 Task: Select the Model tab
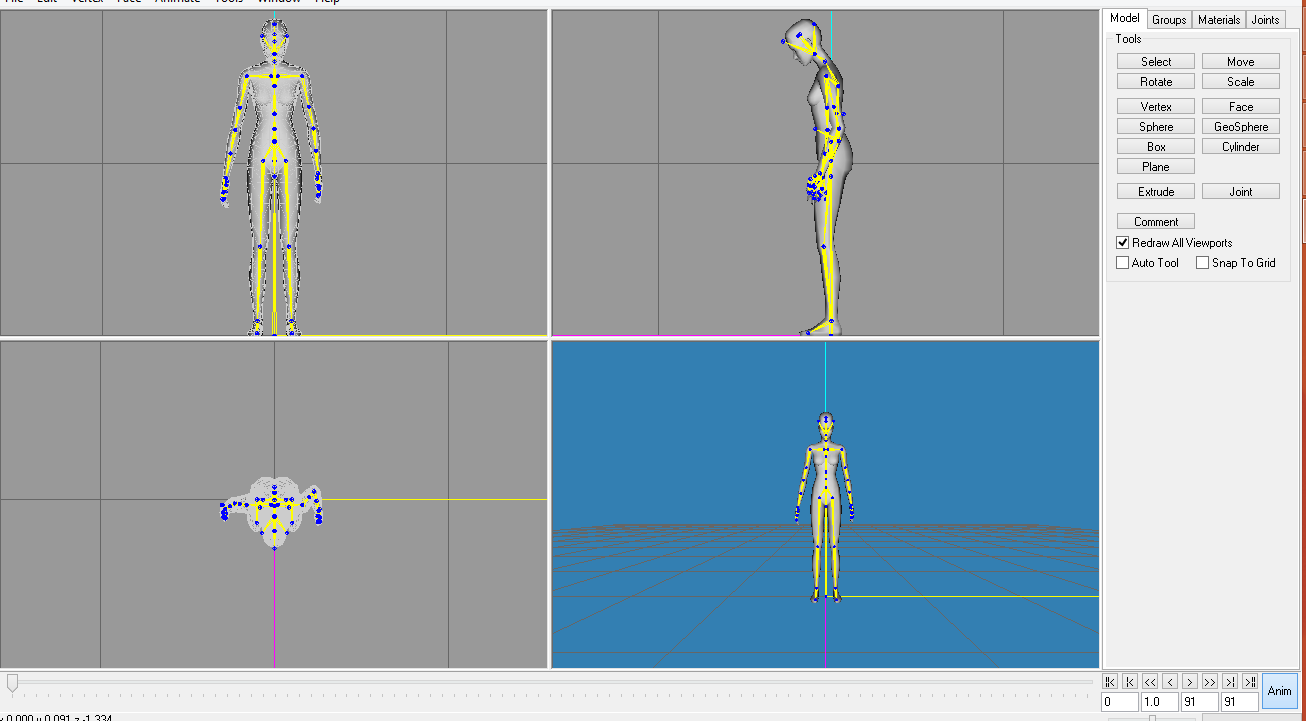pos(1125,18)
